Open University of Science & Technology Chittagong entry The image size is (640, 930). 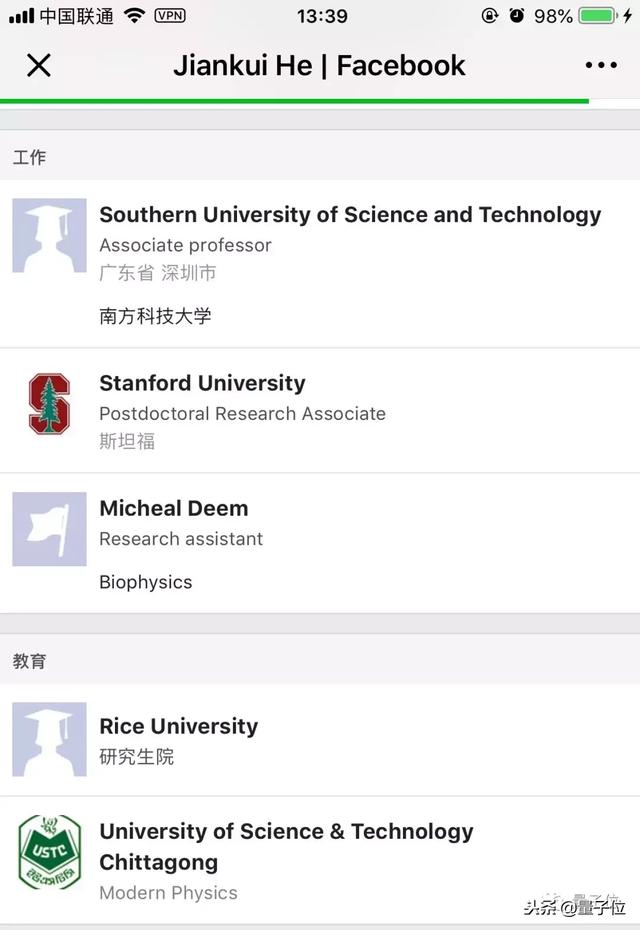click(x=286, y=846)
